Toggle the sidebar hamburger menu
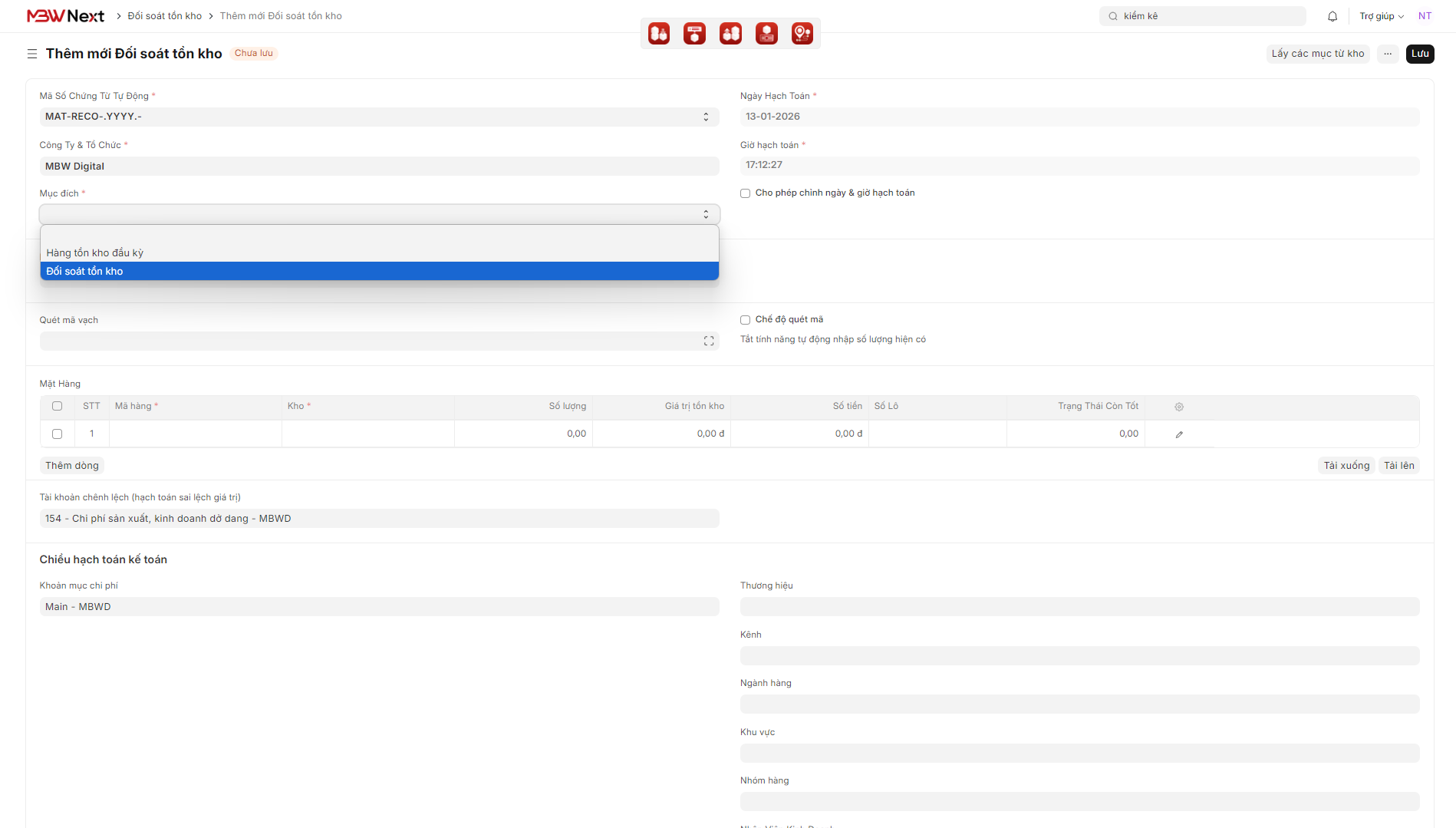 click(x=32, y=54)
